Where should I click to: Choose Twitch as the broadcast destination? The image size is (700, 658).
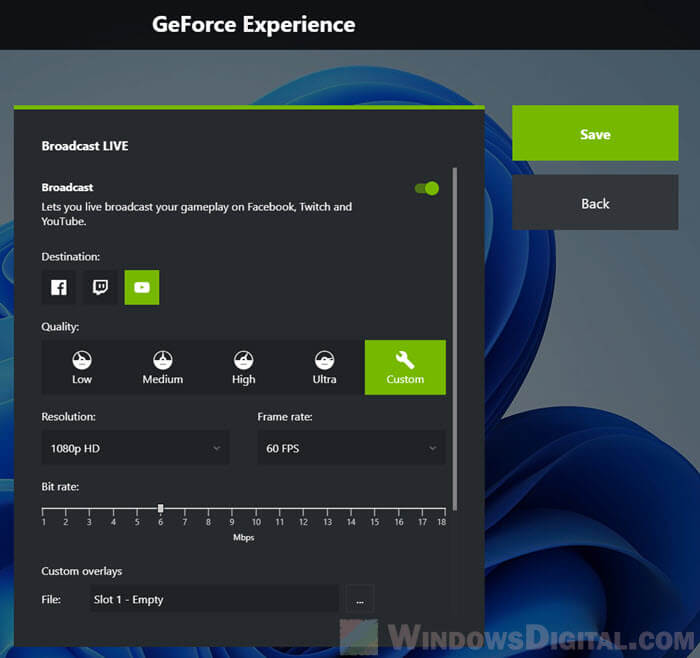(100, 287)
